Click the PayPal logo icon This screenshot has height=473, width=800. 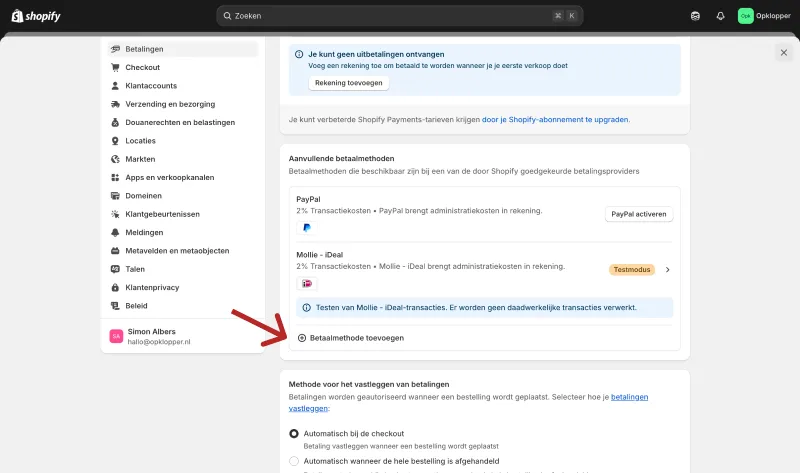point(307,228)
